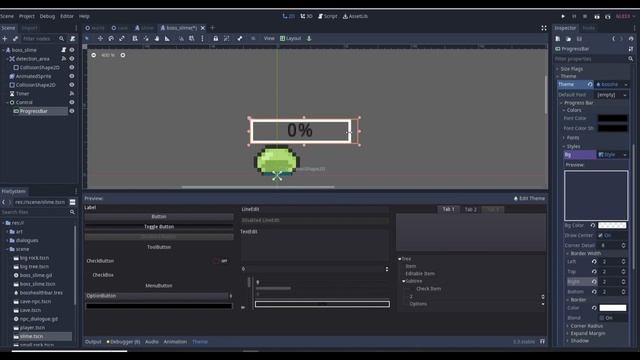Open Border Color white swatch

612,308
